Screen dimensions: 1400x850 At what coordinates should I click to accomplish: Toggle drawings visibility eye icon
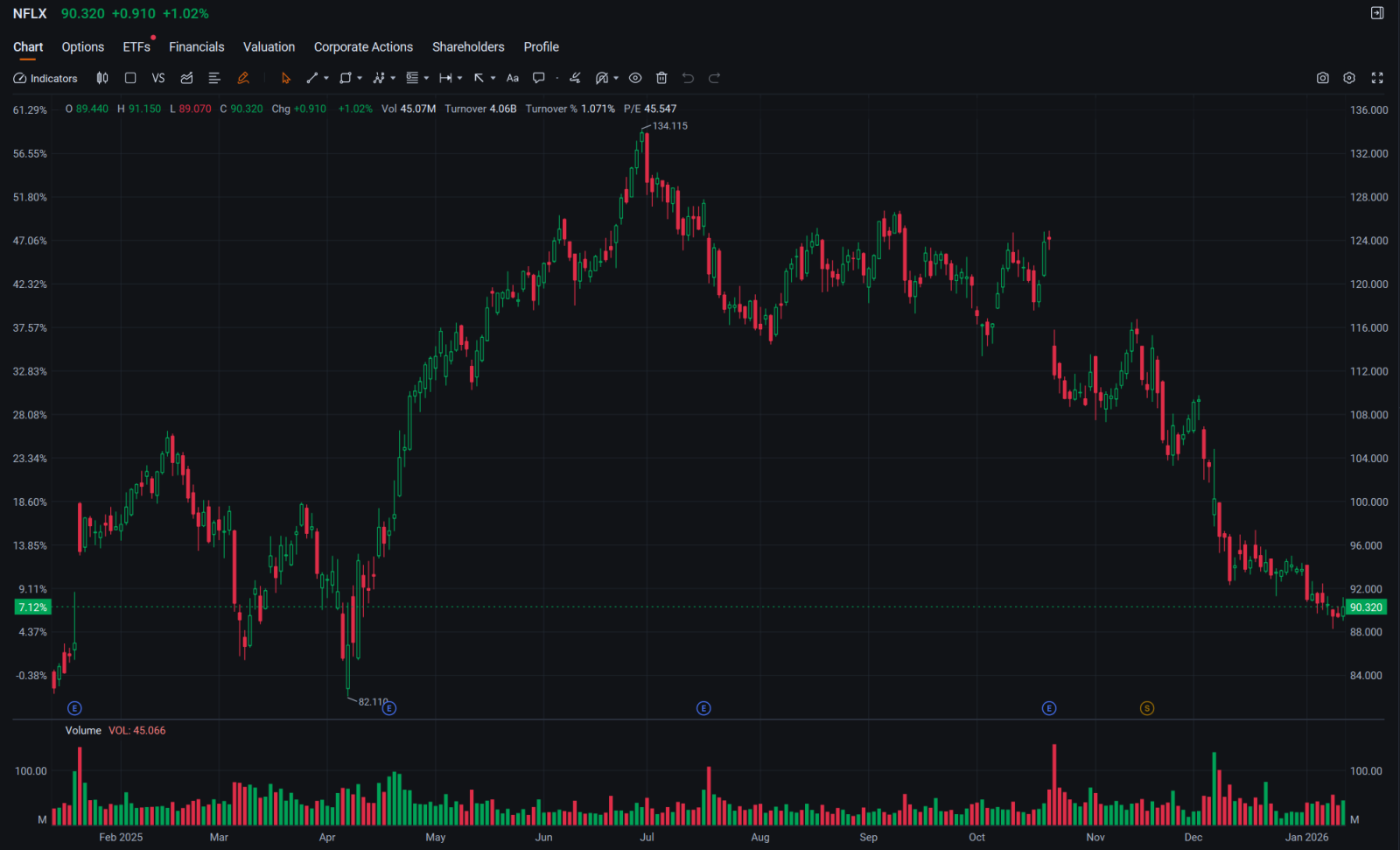[635, 78]
